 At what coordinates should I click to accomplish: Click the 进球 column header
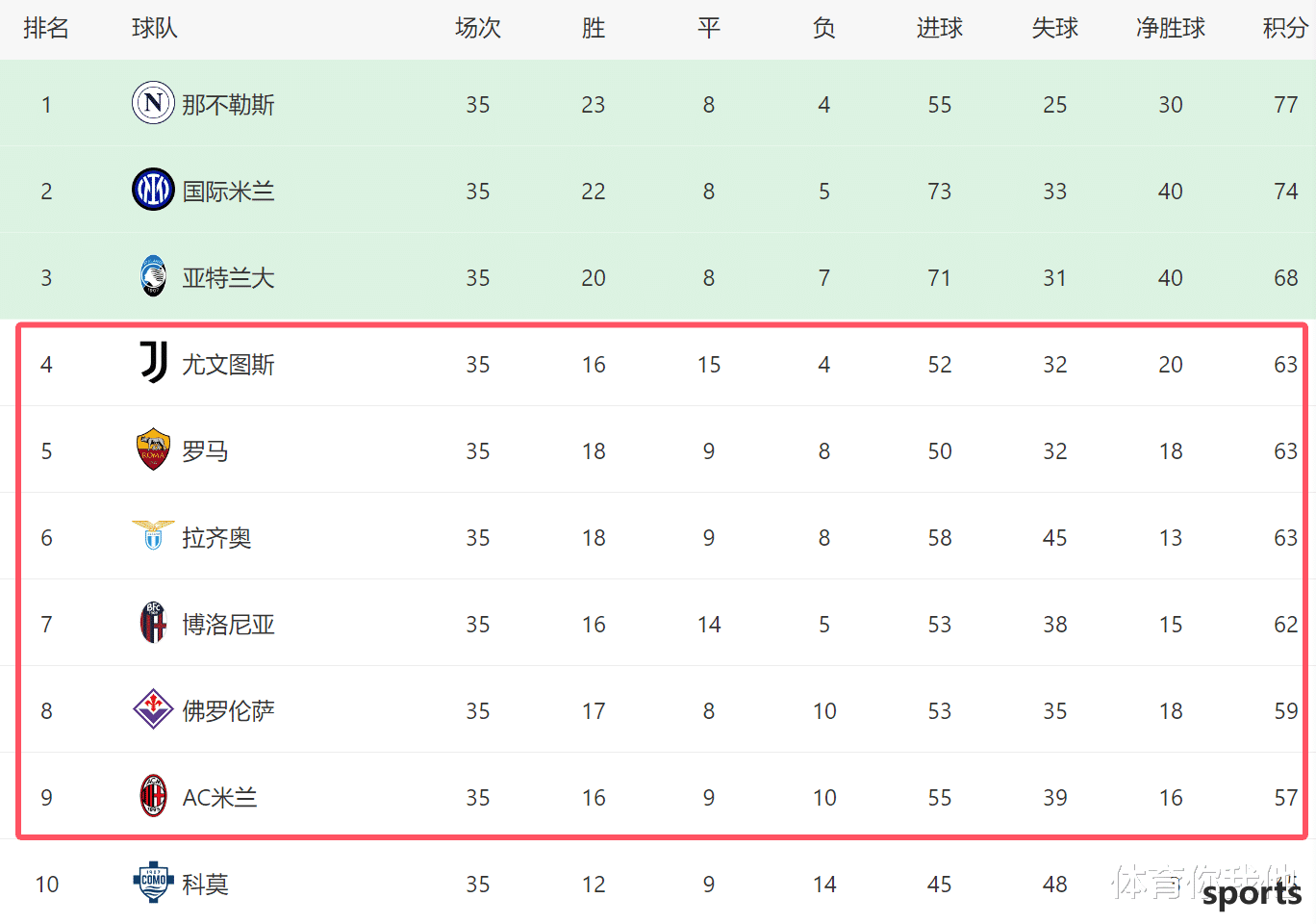click(939, 28)
